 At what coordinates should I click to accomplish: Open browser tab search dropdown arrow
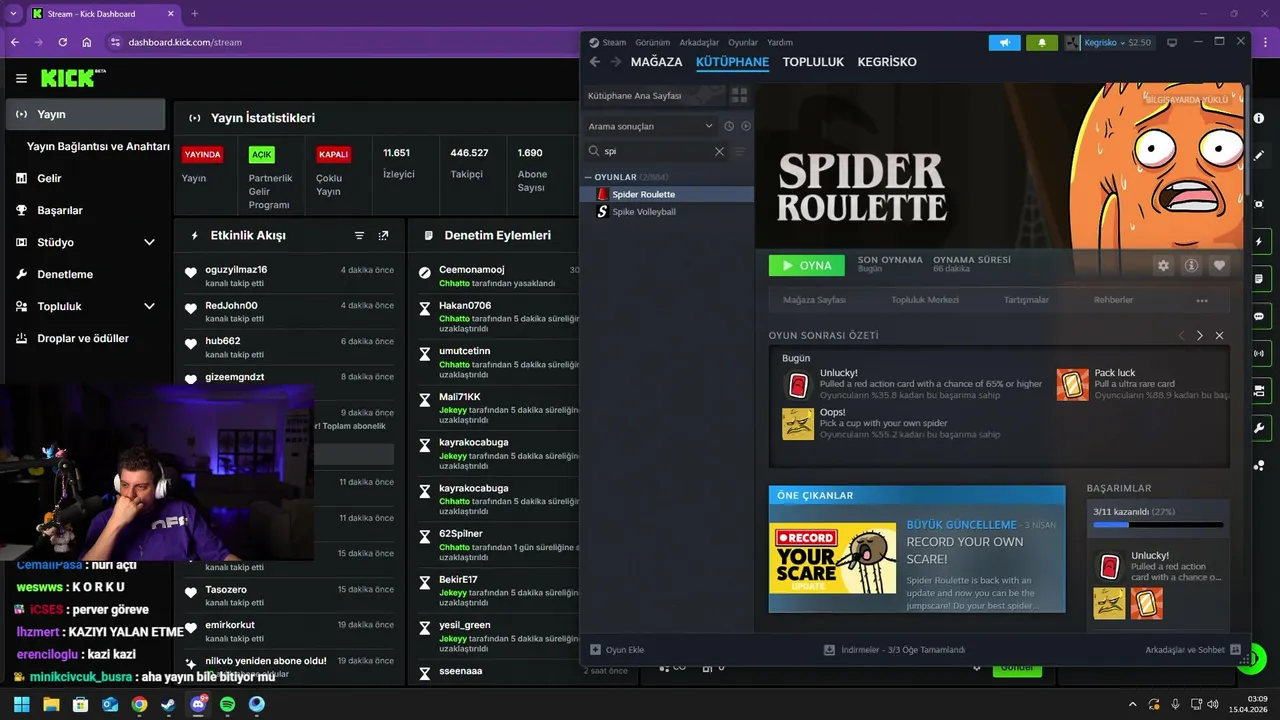pos(13,14)
